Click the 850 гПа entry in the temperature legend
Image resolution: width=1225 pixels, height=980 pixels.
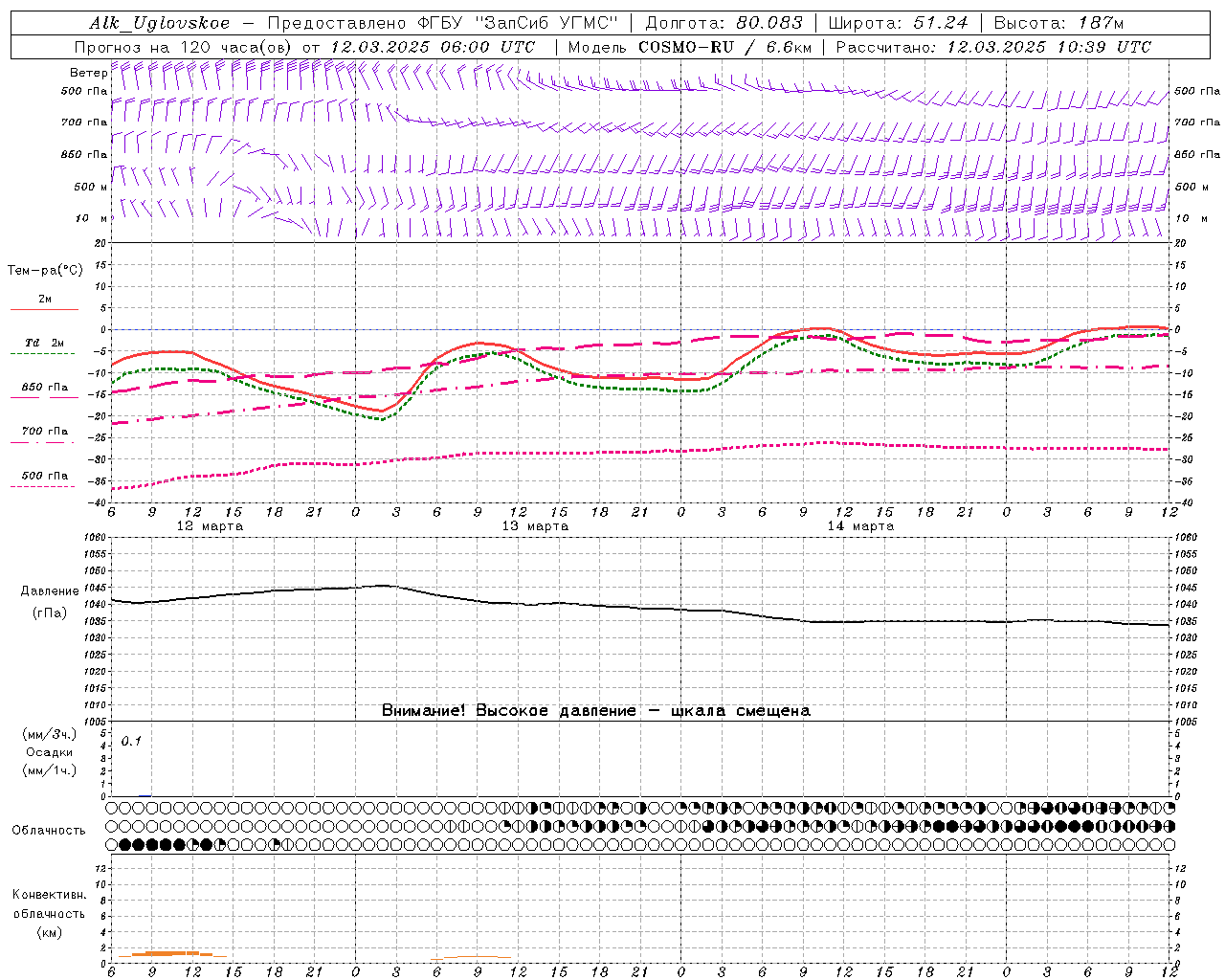tap(45, 388)
